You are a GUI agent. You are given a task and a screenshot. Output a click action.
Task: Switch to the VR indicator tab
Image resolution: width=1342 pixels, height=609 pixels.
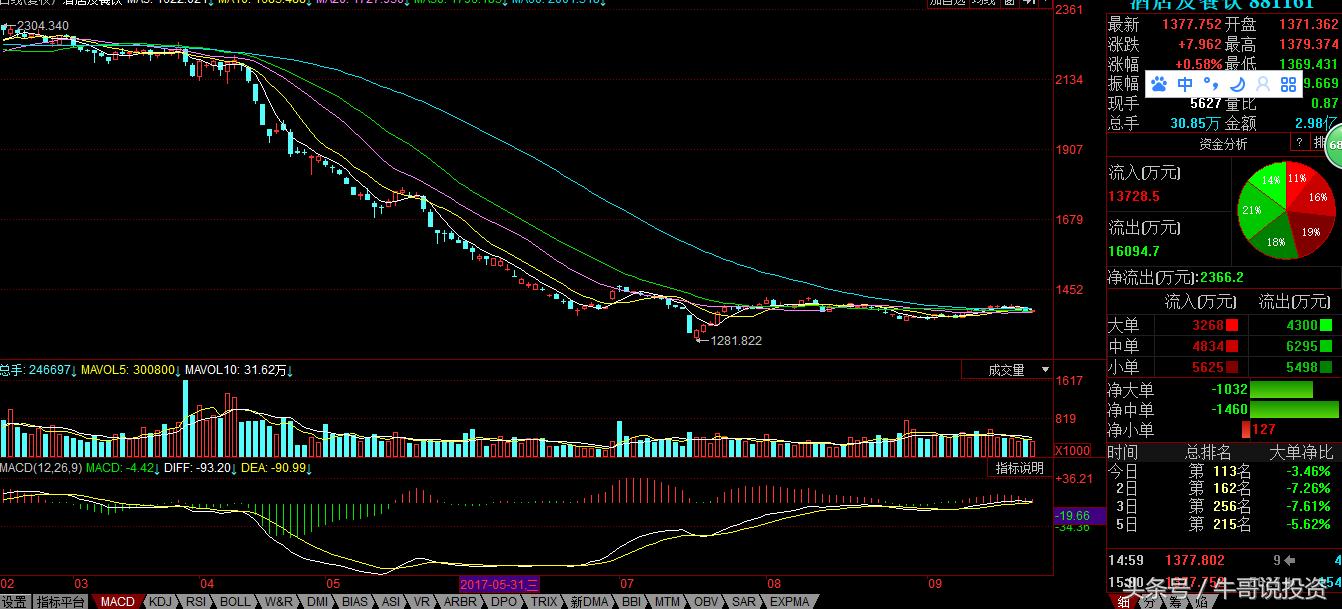[422, 601]
